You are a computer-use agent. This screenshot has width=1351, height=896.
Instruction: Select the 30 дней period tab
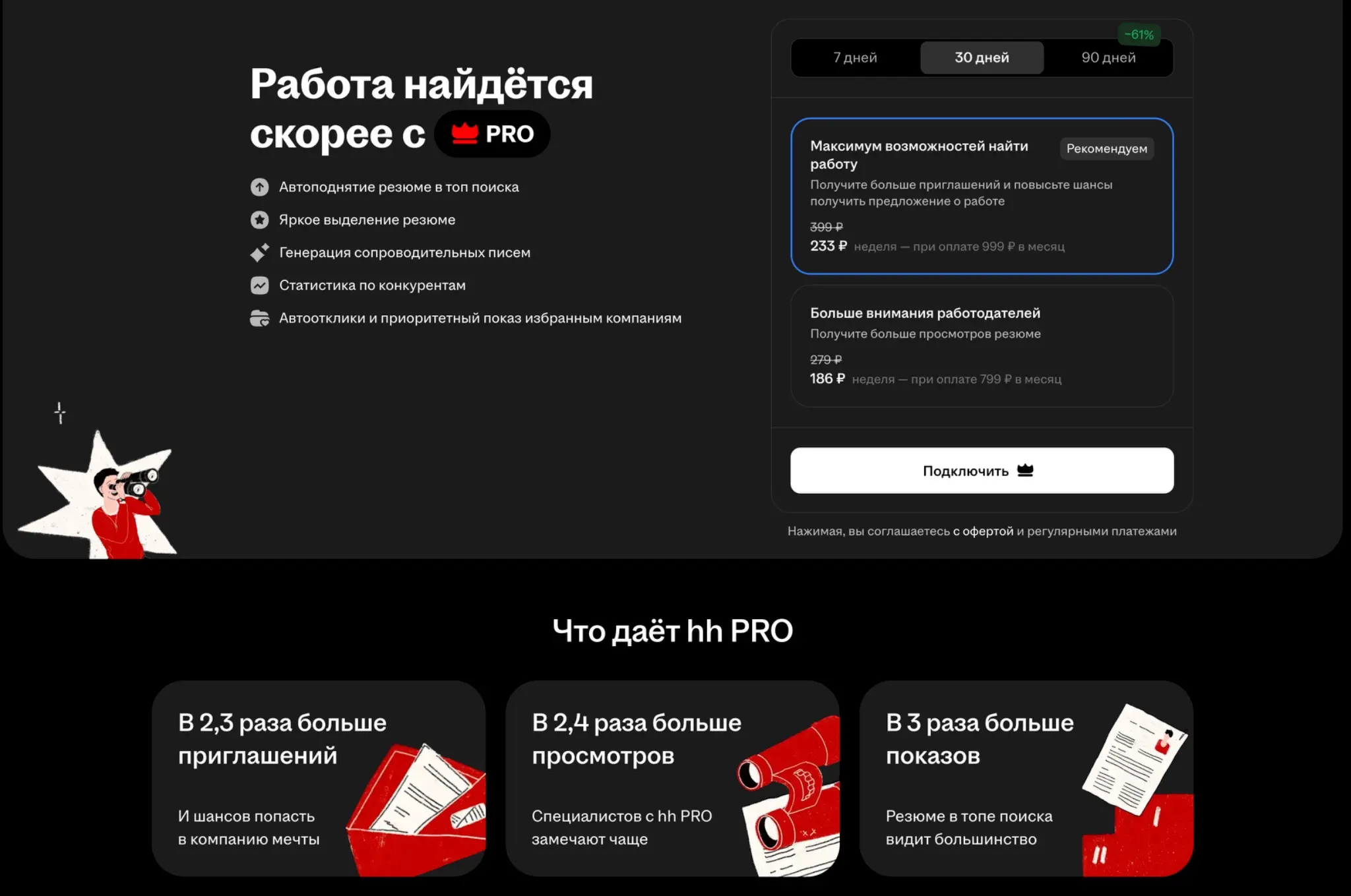(982, 57)
